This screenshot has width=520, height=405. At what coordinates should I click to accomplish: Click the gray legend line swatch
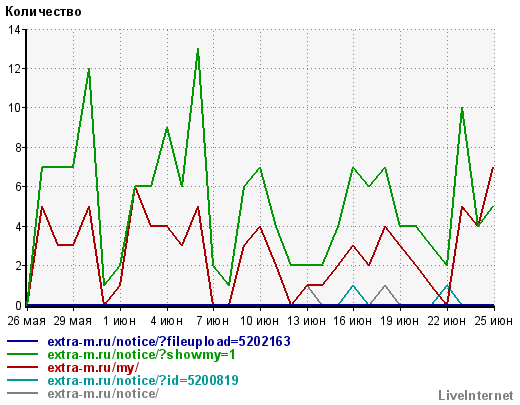coord(22,393)
